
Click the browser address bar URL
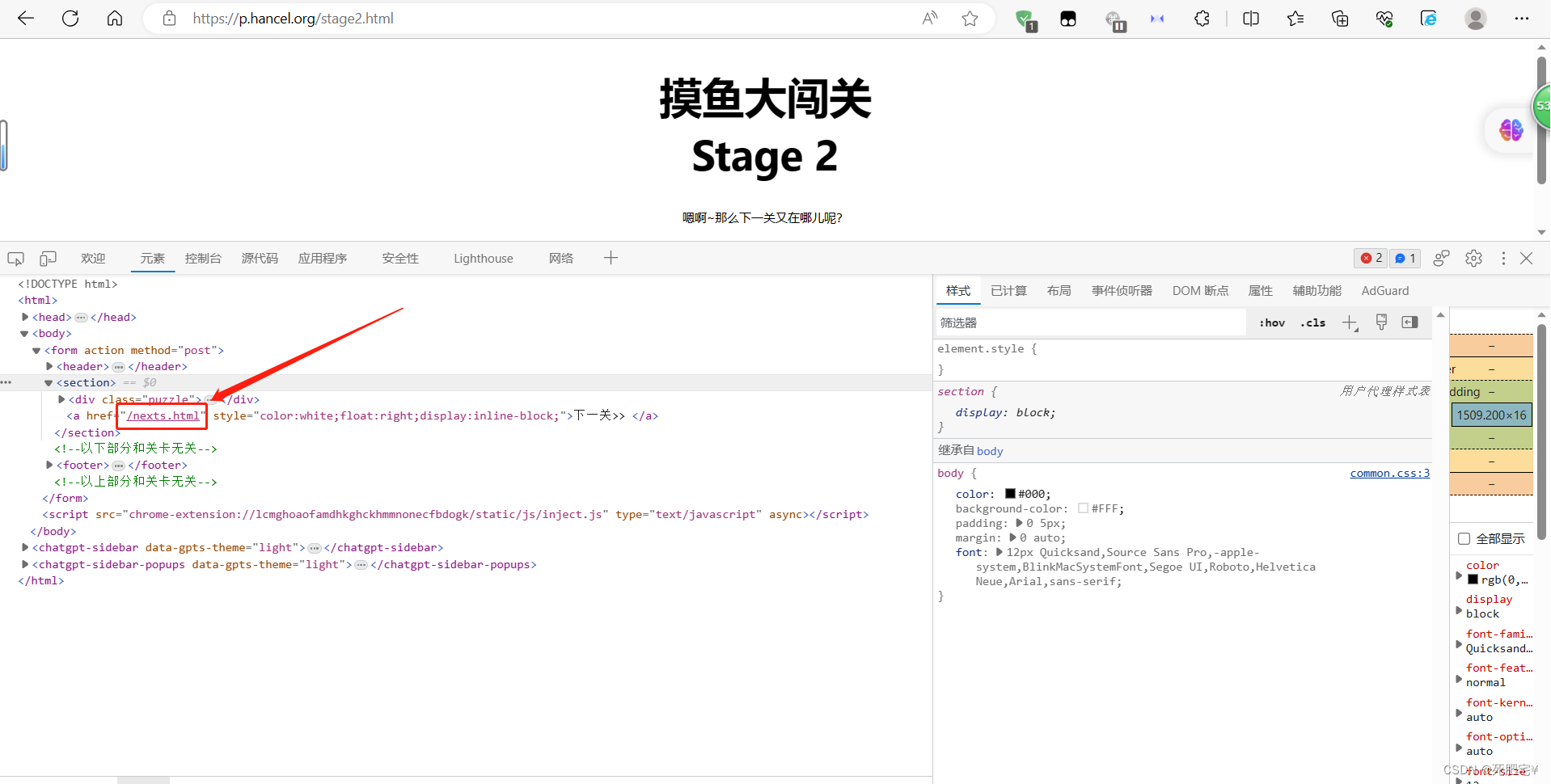293,19
